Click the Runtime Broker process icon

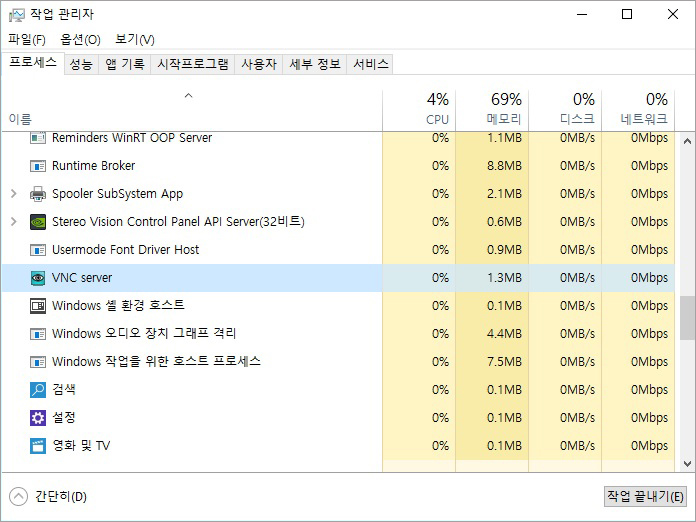coord(38,166)
